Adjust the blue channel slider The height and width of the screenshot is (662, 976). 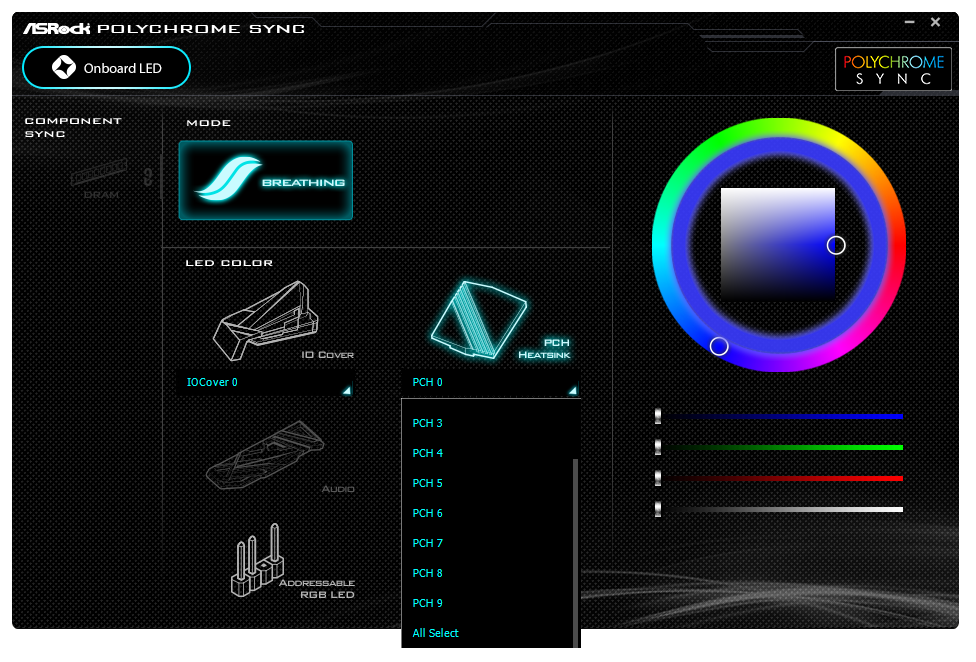(x=779, y=416)
